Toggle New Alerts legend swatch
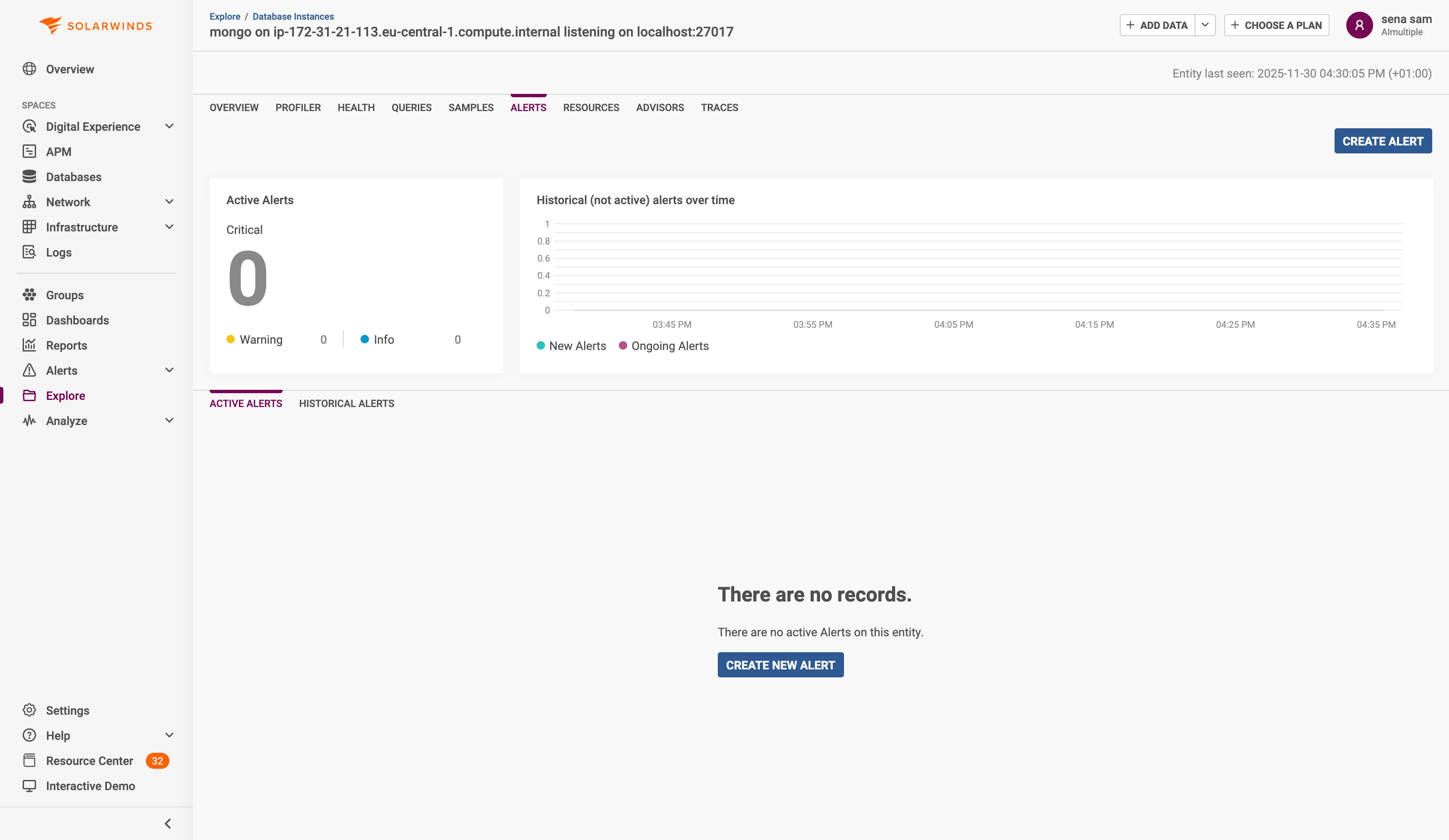The width and height of the screenshot is (1449, 840). click(540, 345)
